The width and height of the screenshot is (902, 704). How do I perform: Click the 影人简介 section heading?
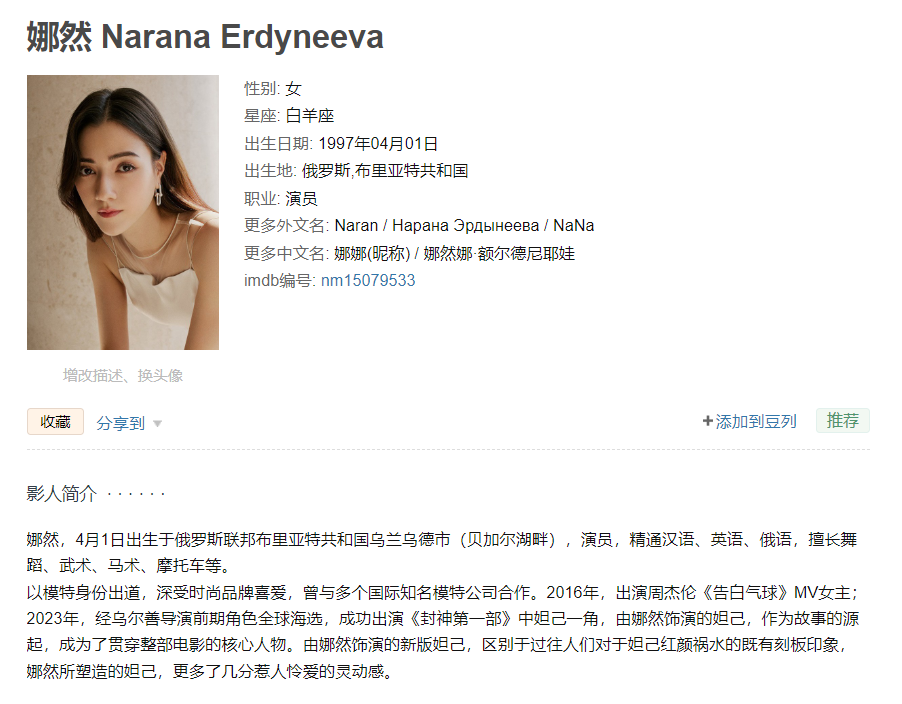(x=62, y=493)
